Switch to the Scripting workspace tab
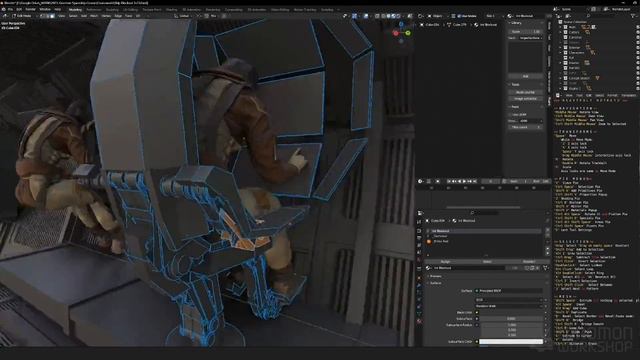This screenshot has width=640, height=360. (327, 9)
